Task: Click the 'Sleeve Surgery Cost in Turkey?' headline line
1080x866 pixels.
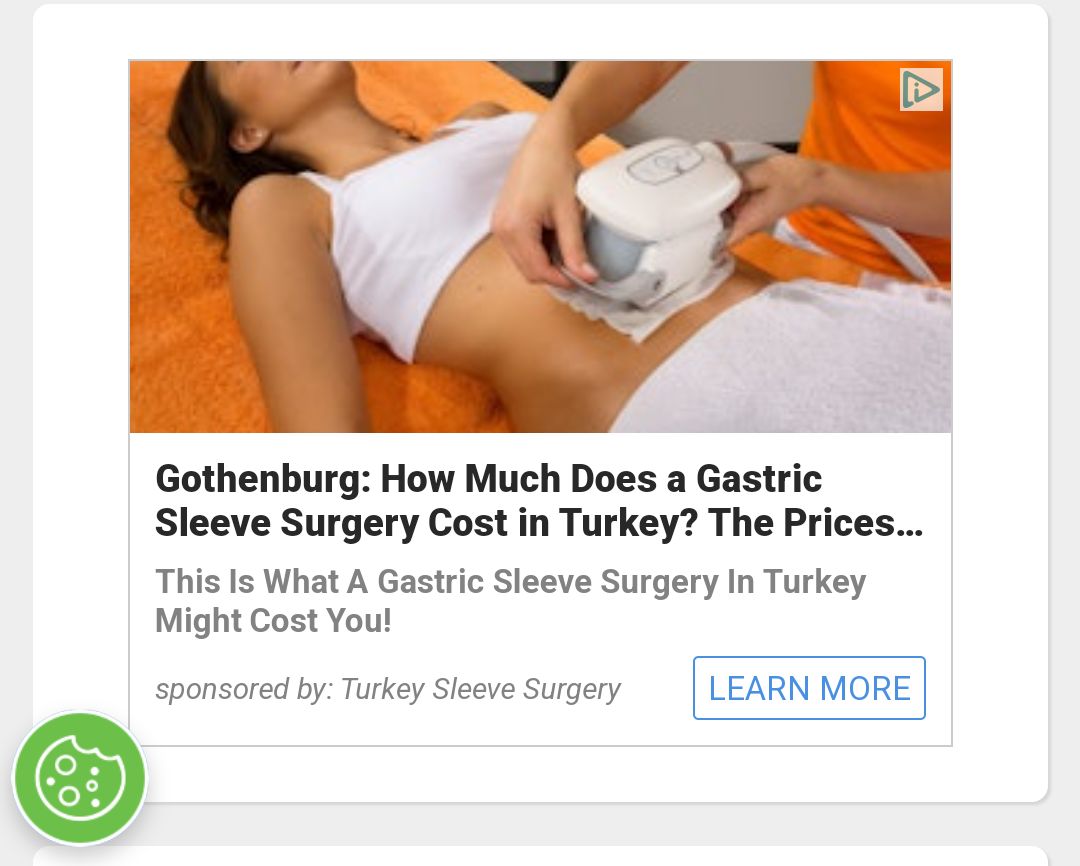Action: (426, 523)
